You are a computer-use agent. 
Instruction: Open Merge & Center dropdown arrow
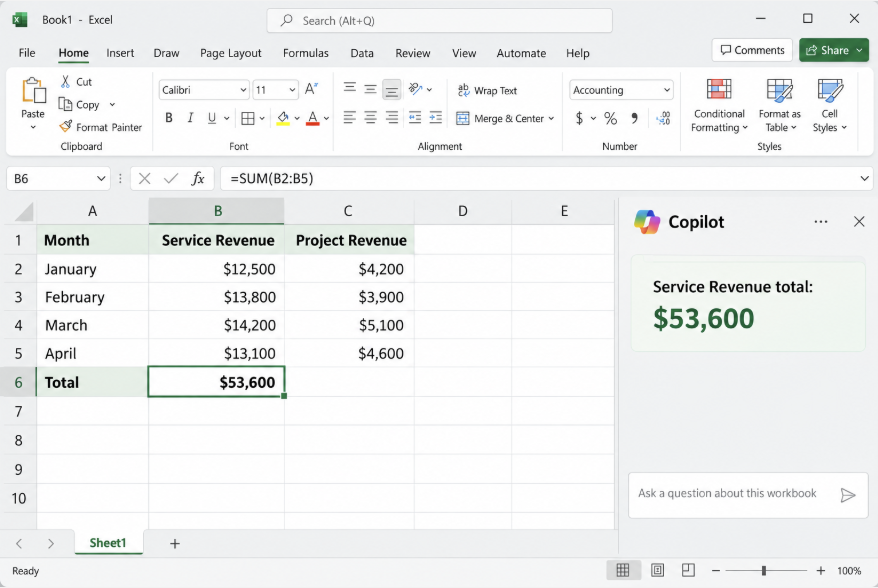pyautogui.click(x=551, y=119)
